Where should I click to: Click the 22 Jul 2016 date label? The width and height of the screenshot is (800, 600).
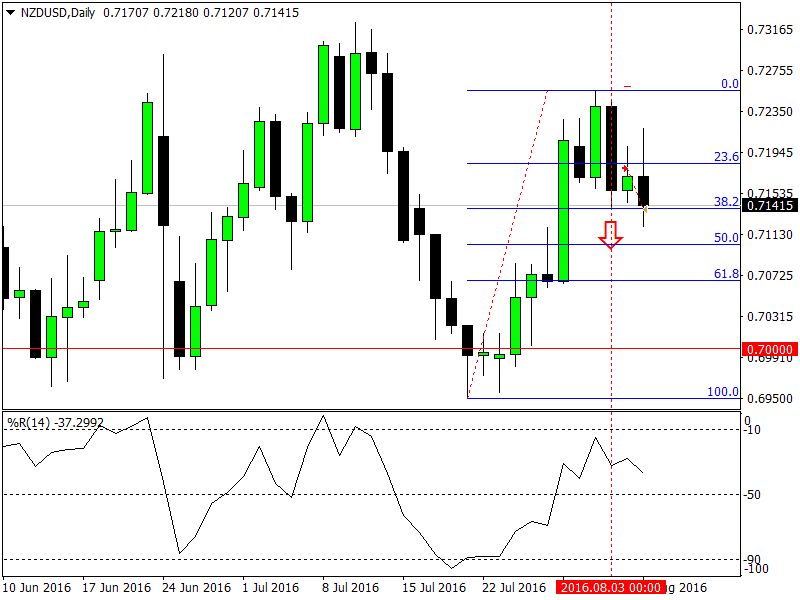(514, 588)
